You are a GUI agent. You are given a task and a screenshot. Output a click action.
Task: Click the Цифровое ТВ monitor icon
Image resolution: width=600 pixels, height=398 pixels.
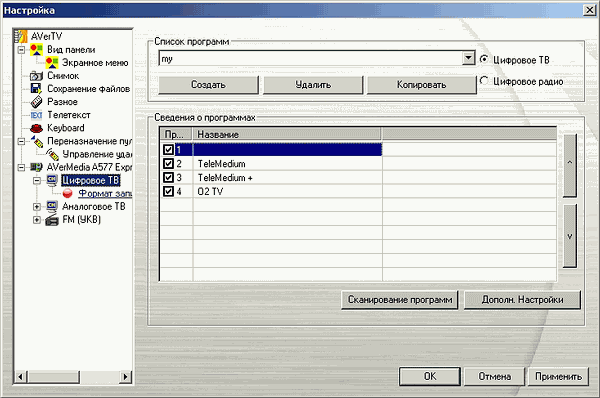coord(52,180)
